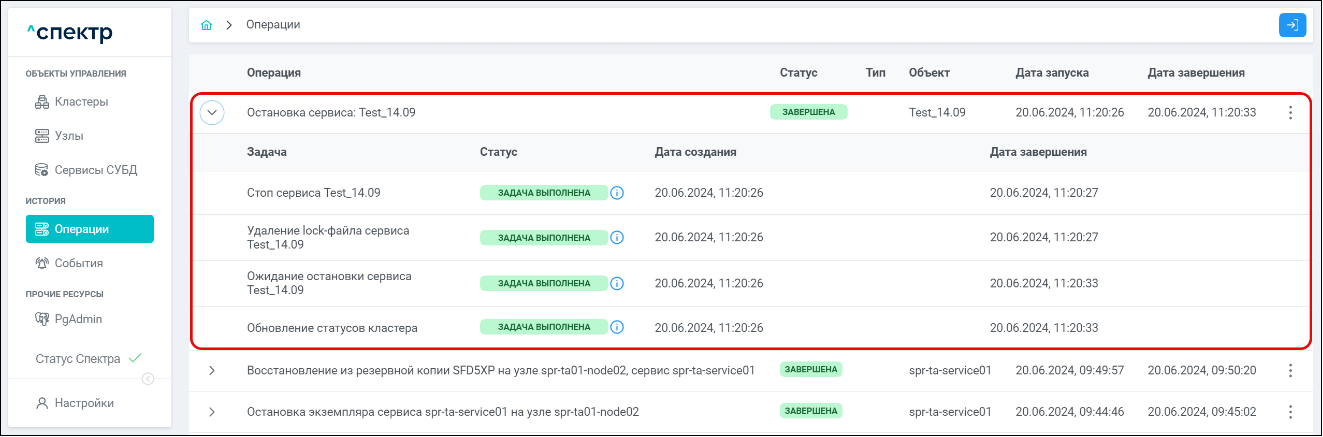The height and width of the screenshot is (437, 1323).
Task: Click ЗАДАЧА ВЫПОЛНЕНА badge for Удаление lock-файла
Action: click(544, 238)
